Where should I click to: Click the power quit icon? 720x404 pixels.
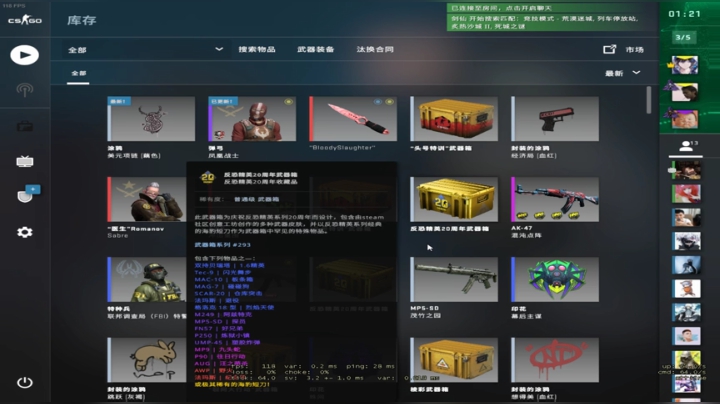tap(25, 382)
